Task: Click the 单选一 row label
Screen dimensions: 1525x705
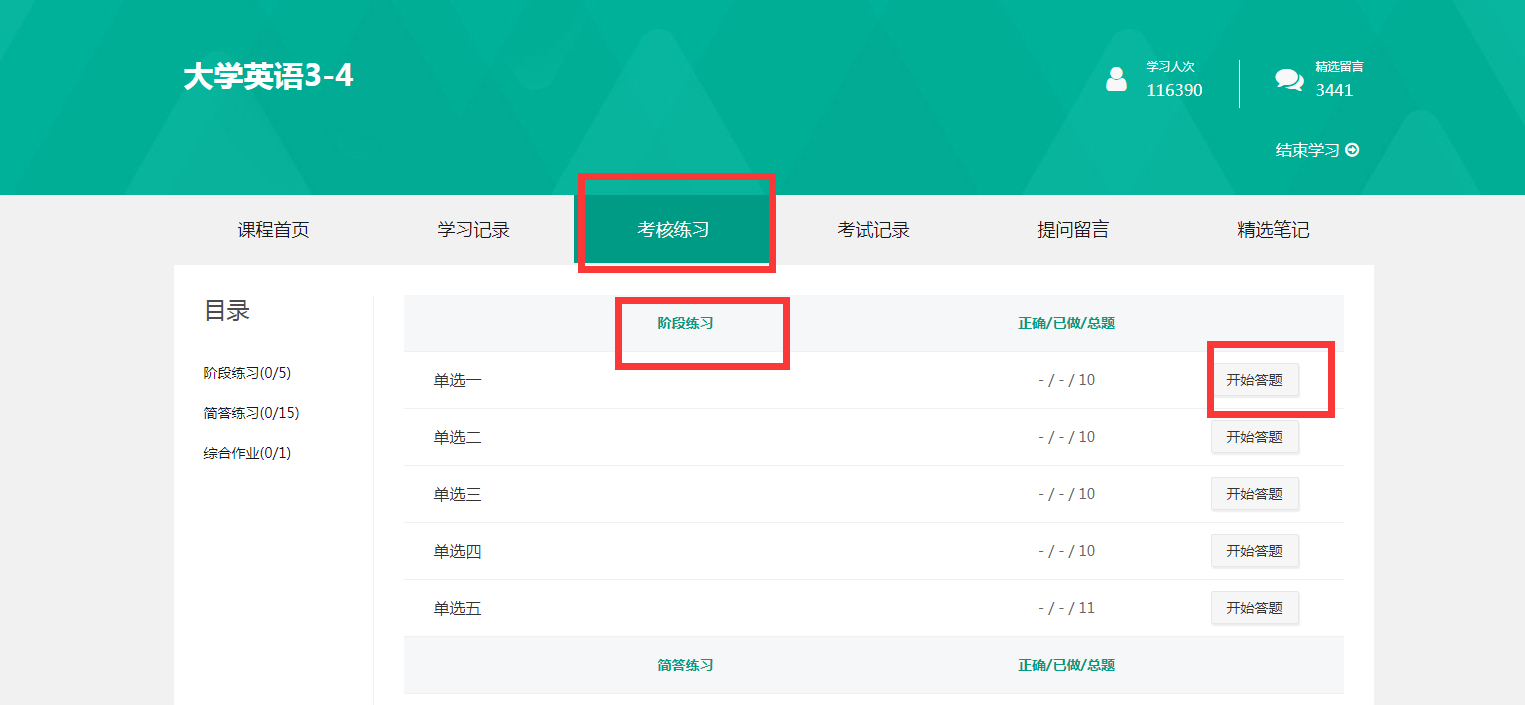Action: click(x=457, y=380)
